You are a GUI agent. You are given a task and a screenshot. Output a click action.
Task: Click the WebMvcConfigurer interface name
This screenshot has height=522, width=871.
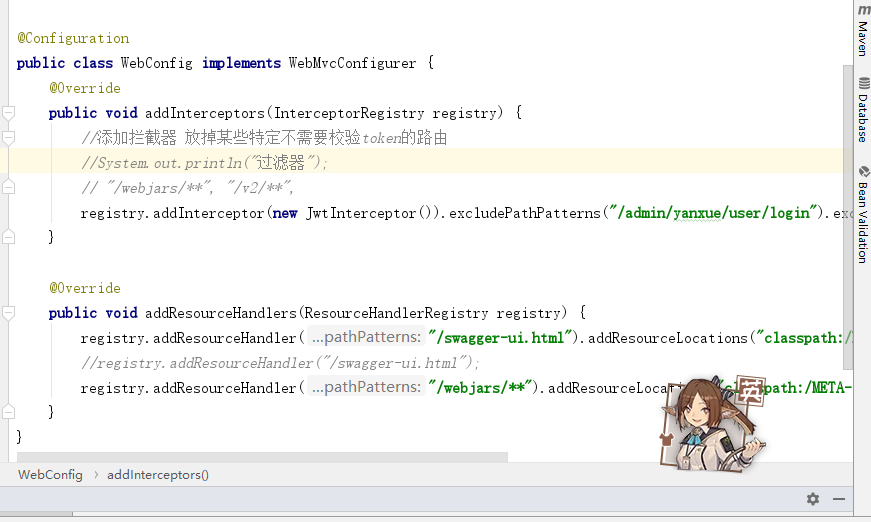352,63
